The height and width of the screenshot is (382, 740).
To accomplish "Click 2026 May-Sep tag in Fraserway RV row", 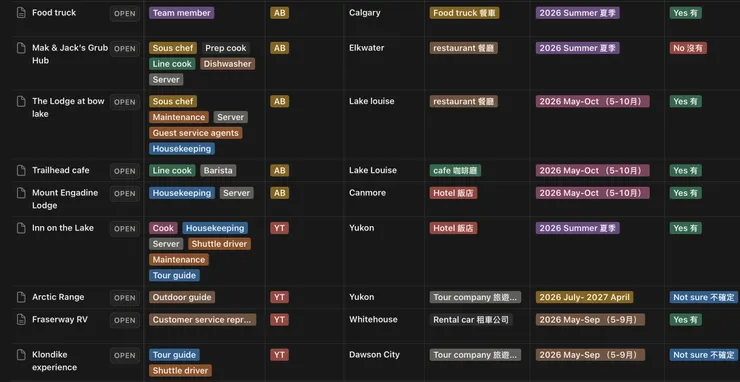I will (x=590, y=320).
